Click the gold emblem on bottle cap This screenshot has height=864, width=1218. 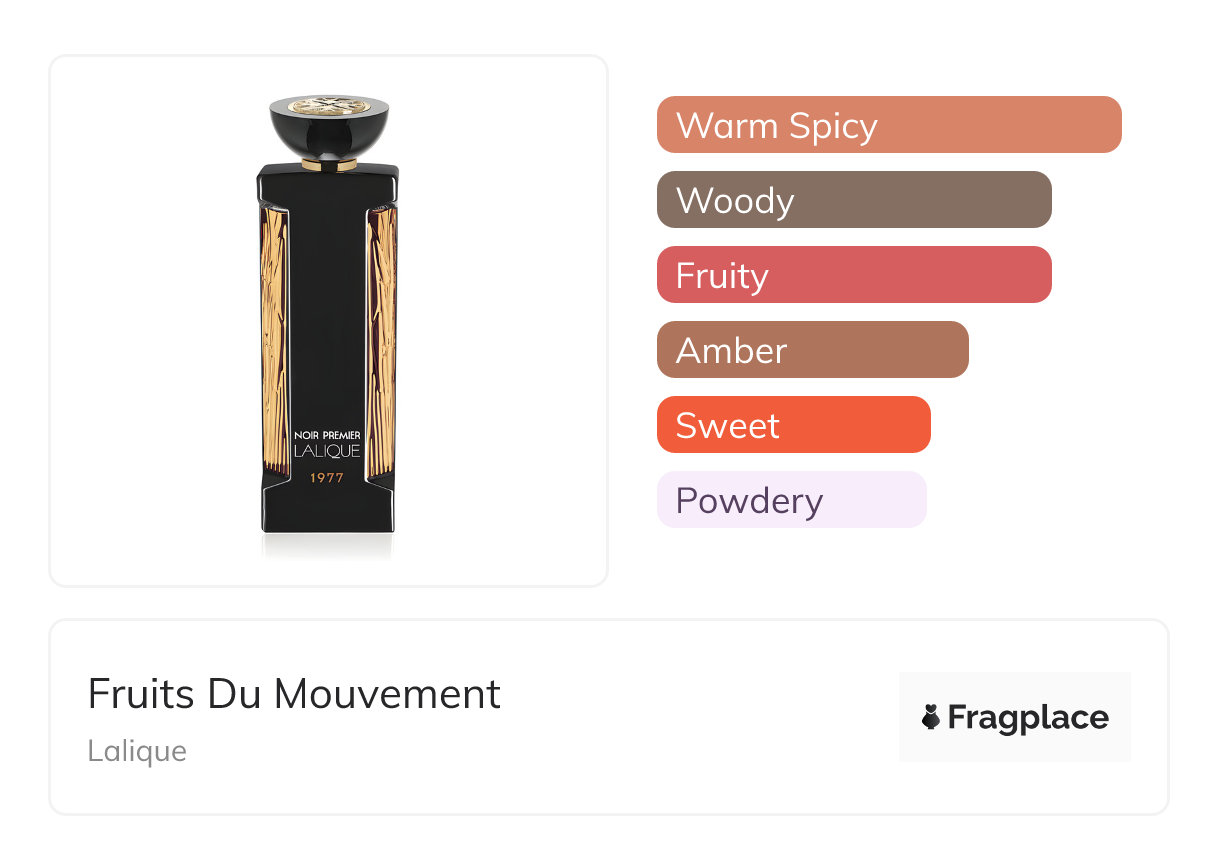tap(328, 105)
